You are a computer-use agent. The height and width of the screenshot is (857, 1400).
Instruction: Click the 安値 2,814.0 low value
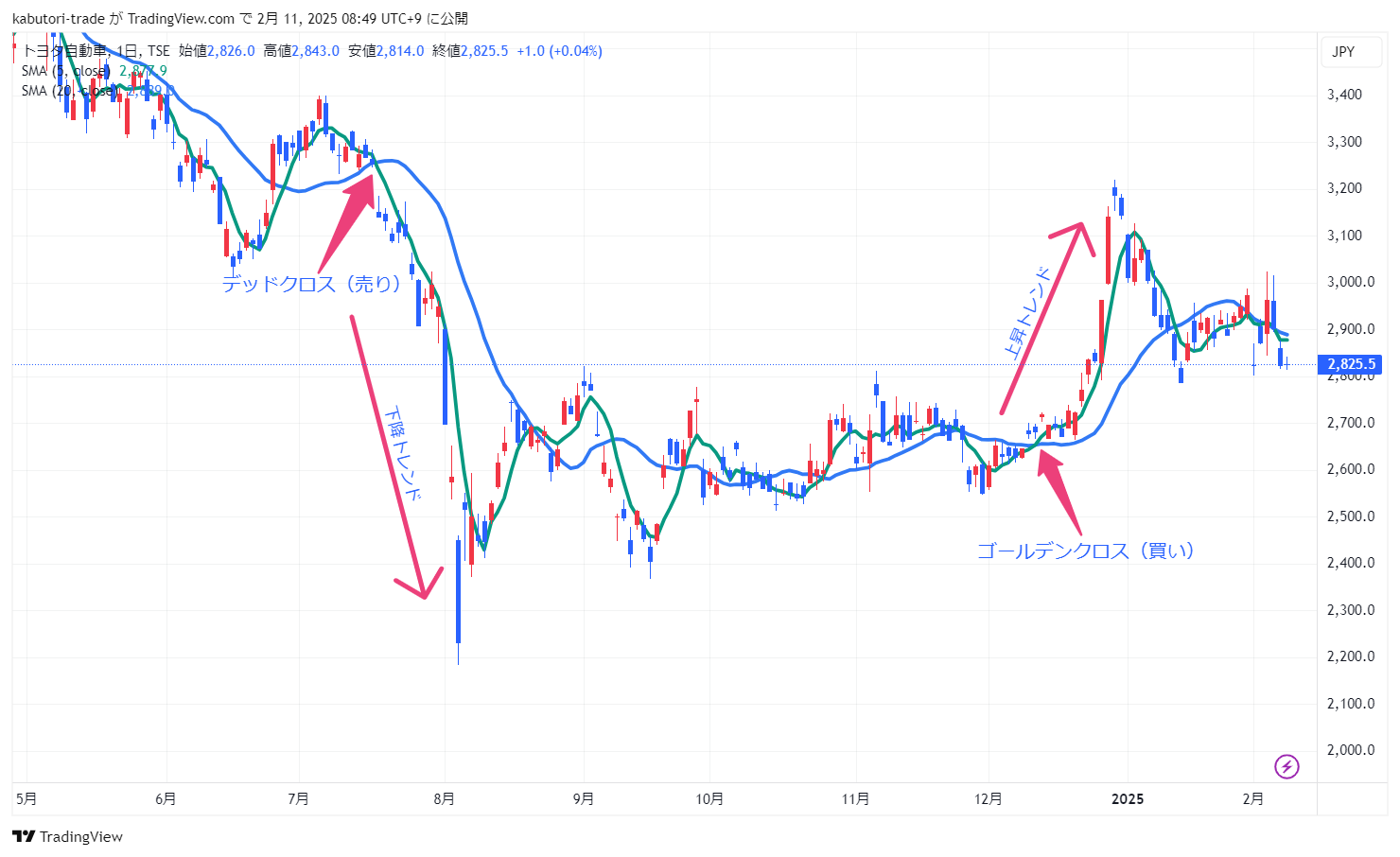[386, 51]
